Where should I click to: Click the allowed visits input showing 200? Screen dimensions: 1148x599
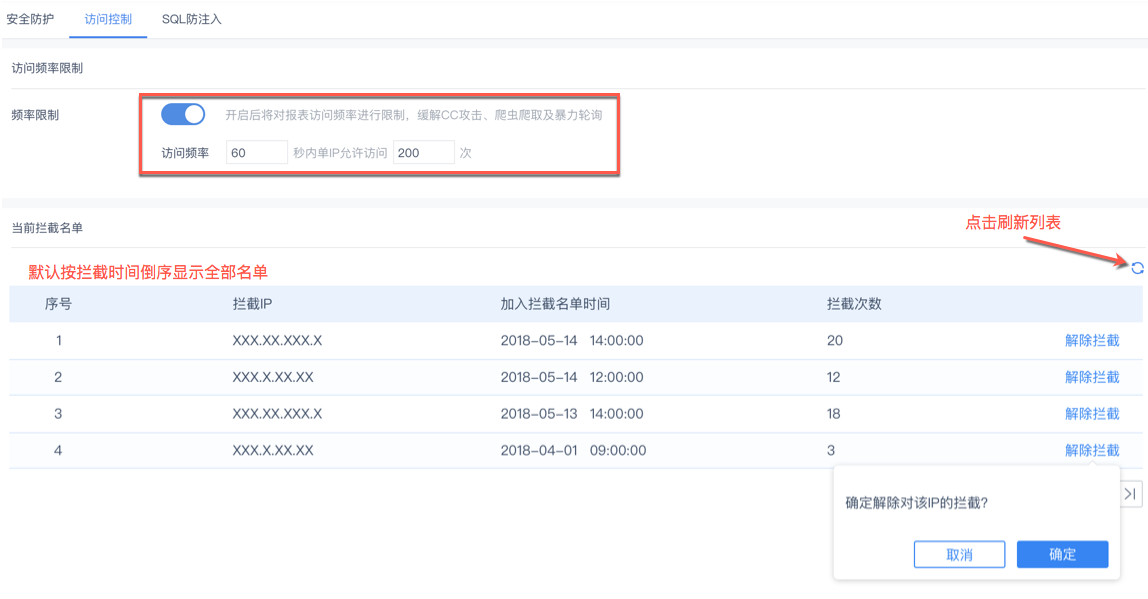[424, 153]
